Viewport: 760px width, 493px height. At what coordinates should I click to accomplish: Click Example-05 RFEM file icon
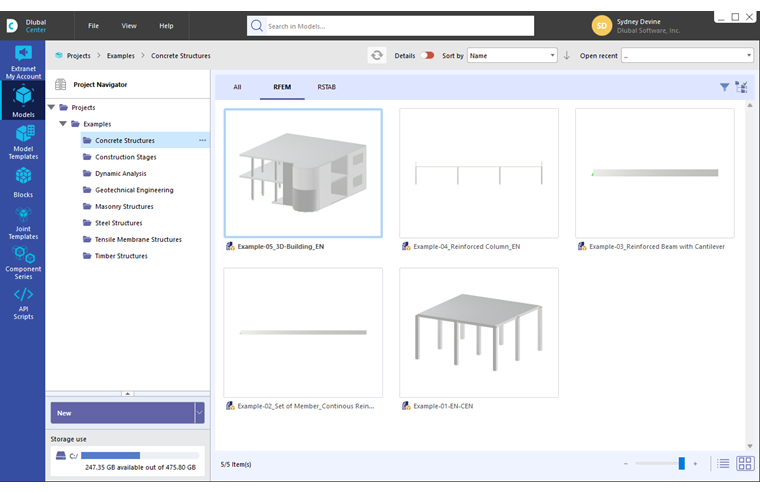coord(230,246)
